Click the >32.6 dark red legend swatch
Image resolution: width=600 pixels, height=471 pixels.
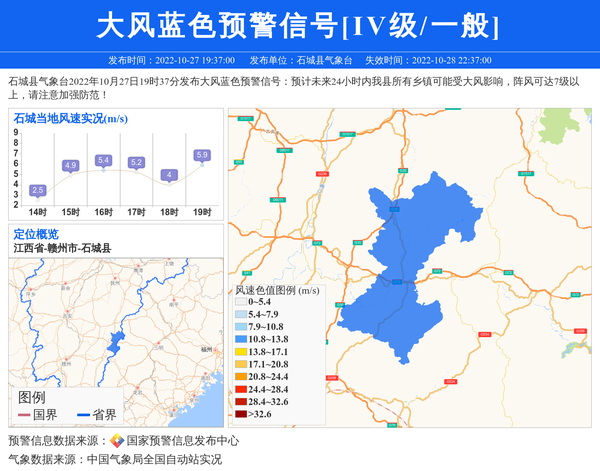pos(241,413)
